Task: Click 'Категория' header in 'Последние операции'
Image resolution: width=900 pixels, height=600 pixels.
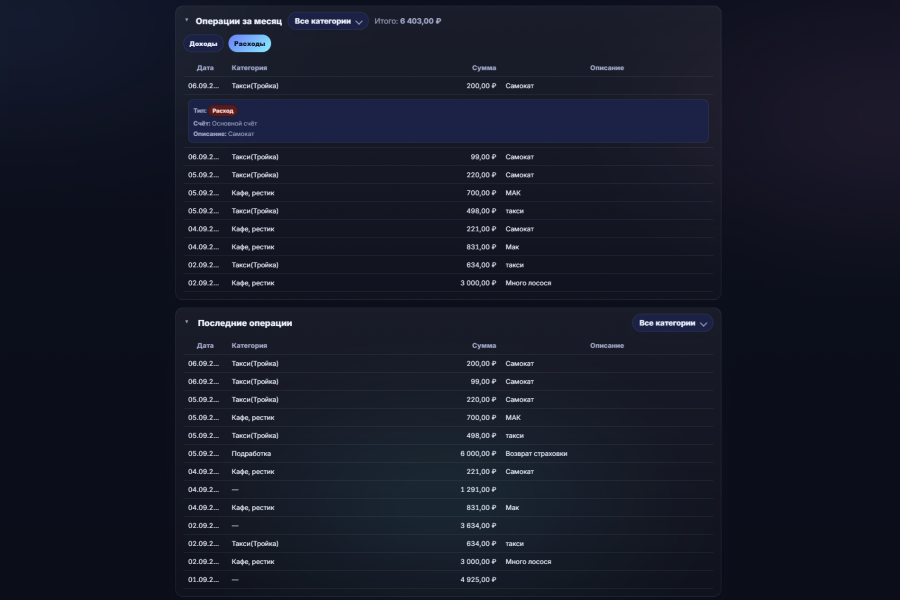Action: (249, 346)
